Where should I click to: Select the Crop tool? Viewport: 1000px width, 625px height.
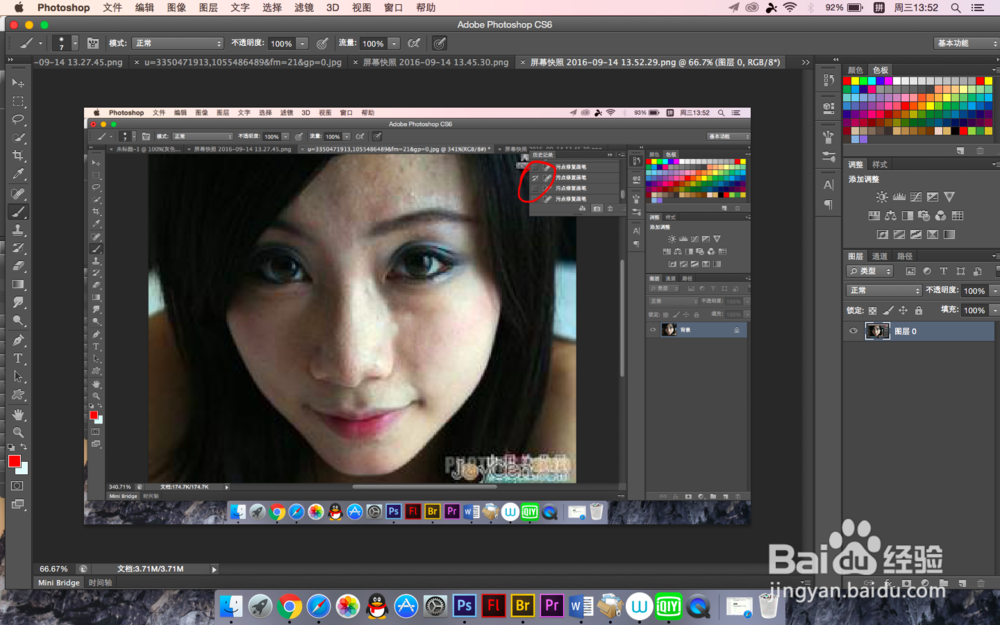tap(18, 156)
